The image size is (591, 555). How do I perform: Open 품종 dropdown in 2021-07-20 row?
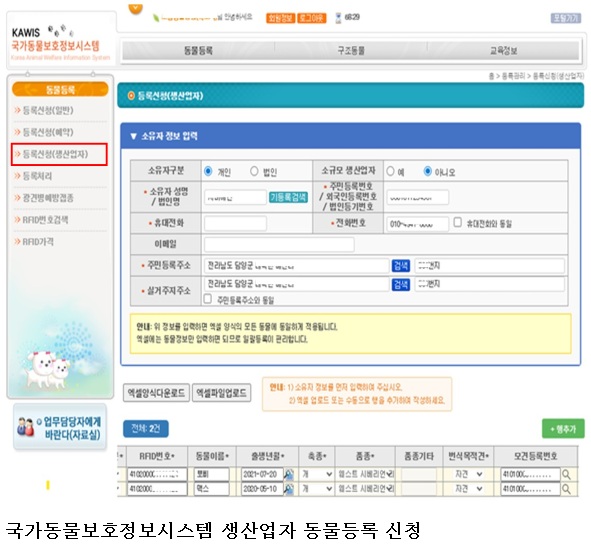point(366,474)
